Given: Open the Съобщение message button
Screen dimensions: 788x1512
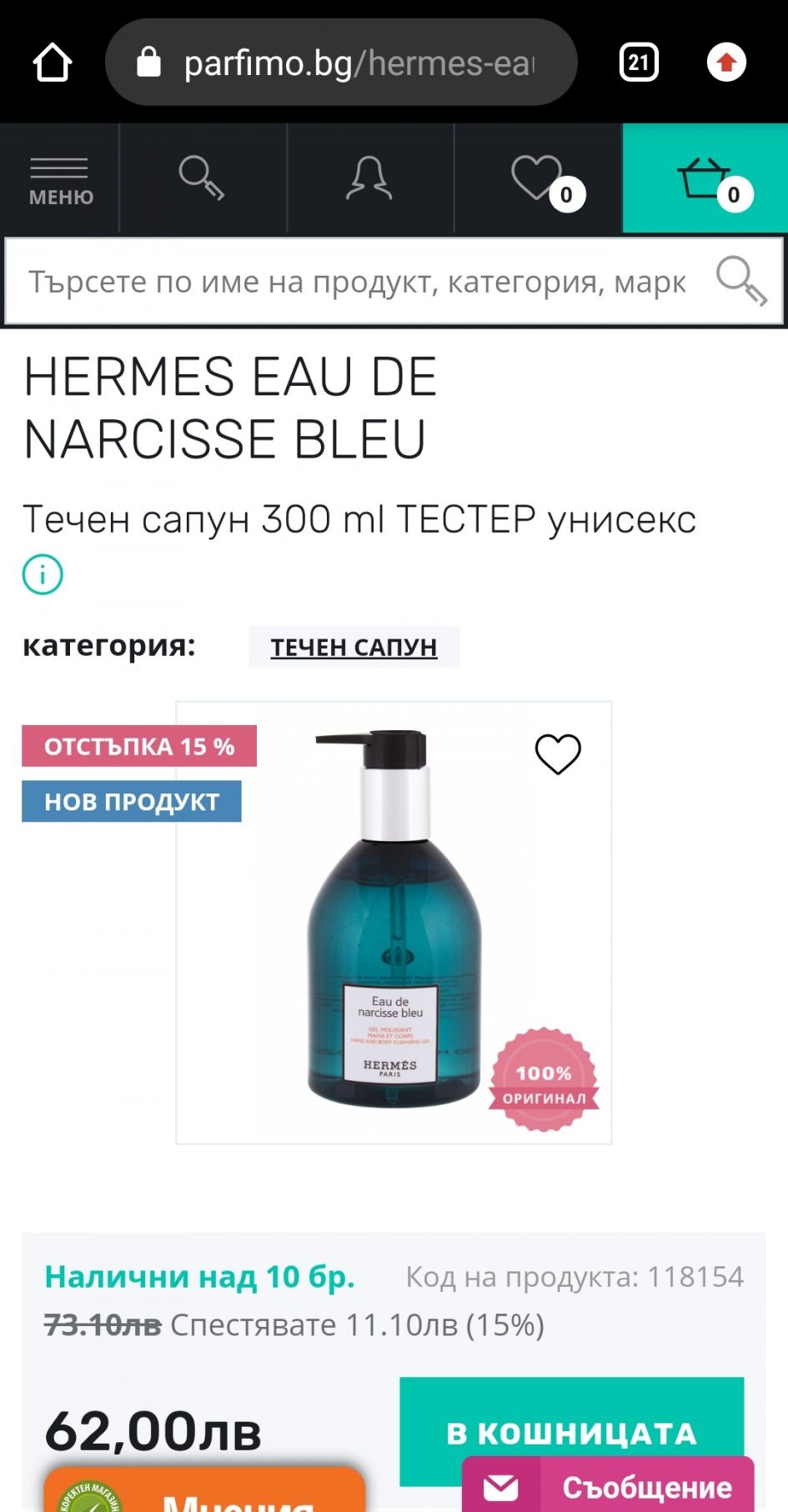Looking at the screenshot, I should click(608, 1486).
